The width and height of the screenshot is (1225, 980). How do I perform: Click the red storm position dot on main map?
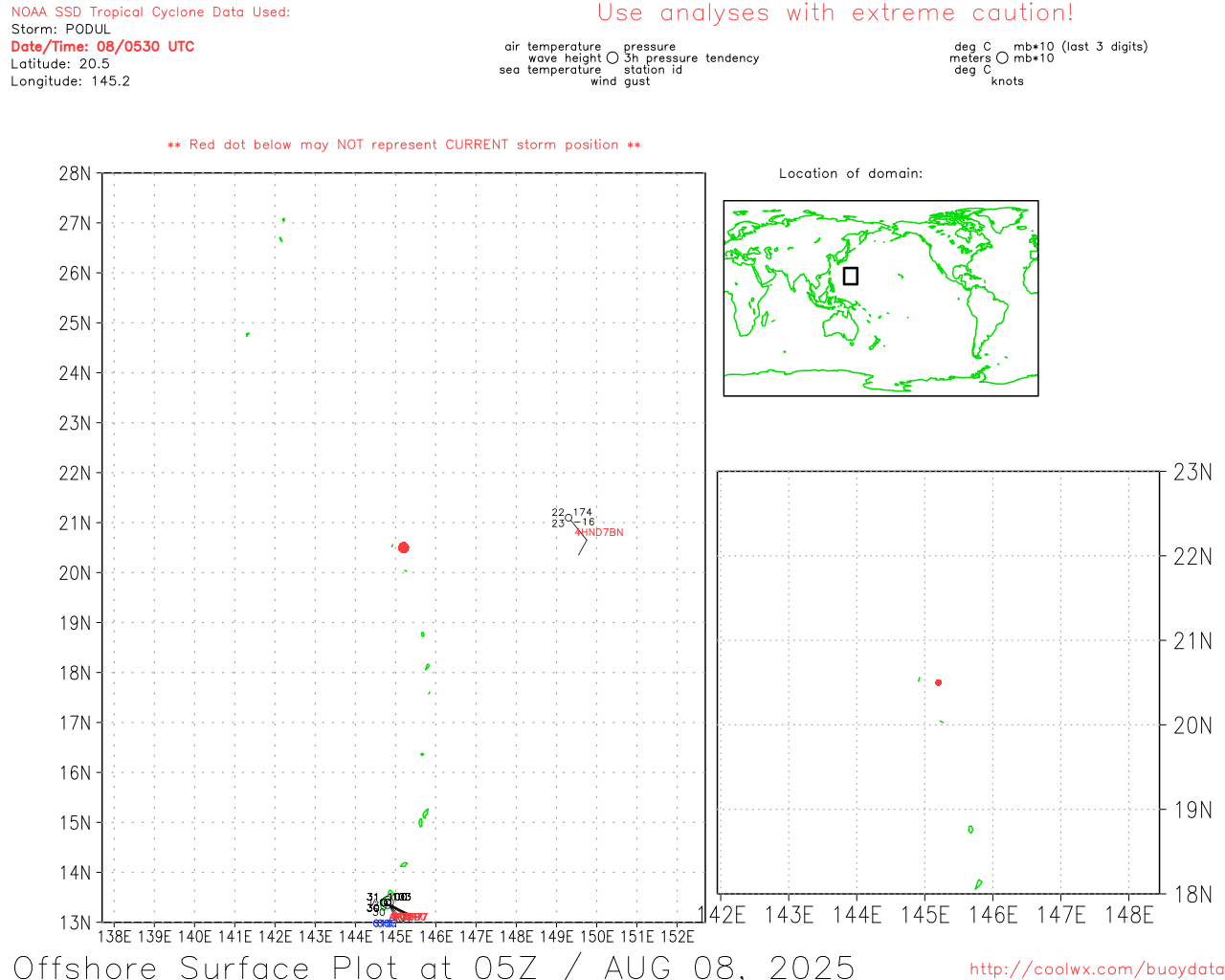point(403,547)
